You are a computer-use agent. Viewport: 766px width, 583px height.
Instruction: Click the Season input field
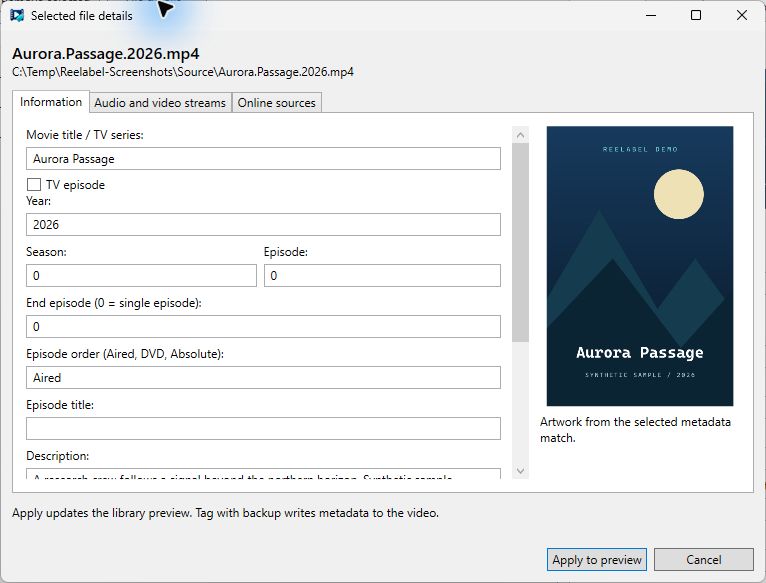pos(141,276)
